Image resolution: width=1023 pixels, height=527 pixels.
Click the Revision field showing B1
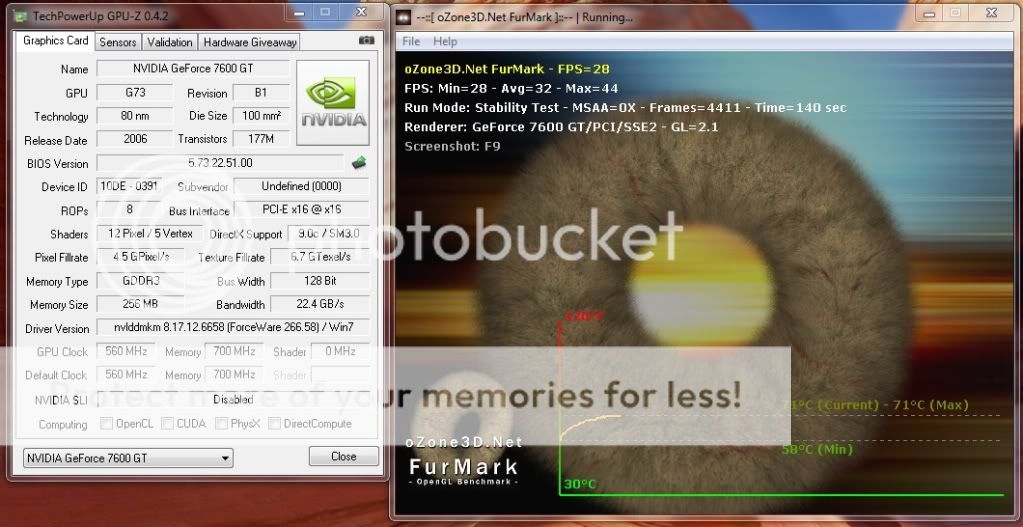261,93
